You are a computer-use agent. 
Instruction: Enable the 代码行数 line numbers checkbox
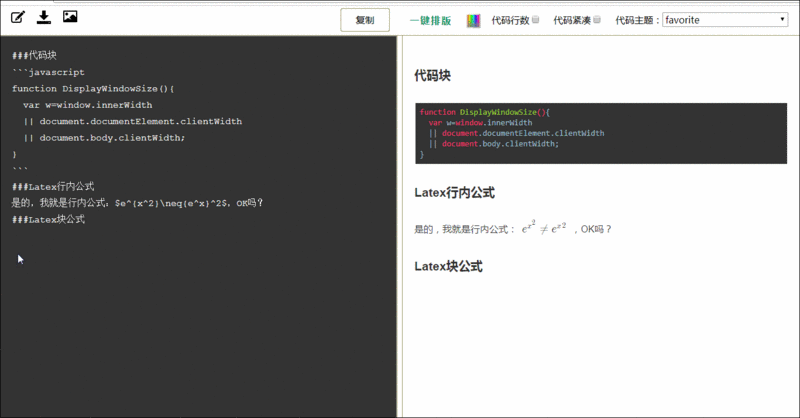click(x=535, y=20)
